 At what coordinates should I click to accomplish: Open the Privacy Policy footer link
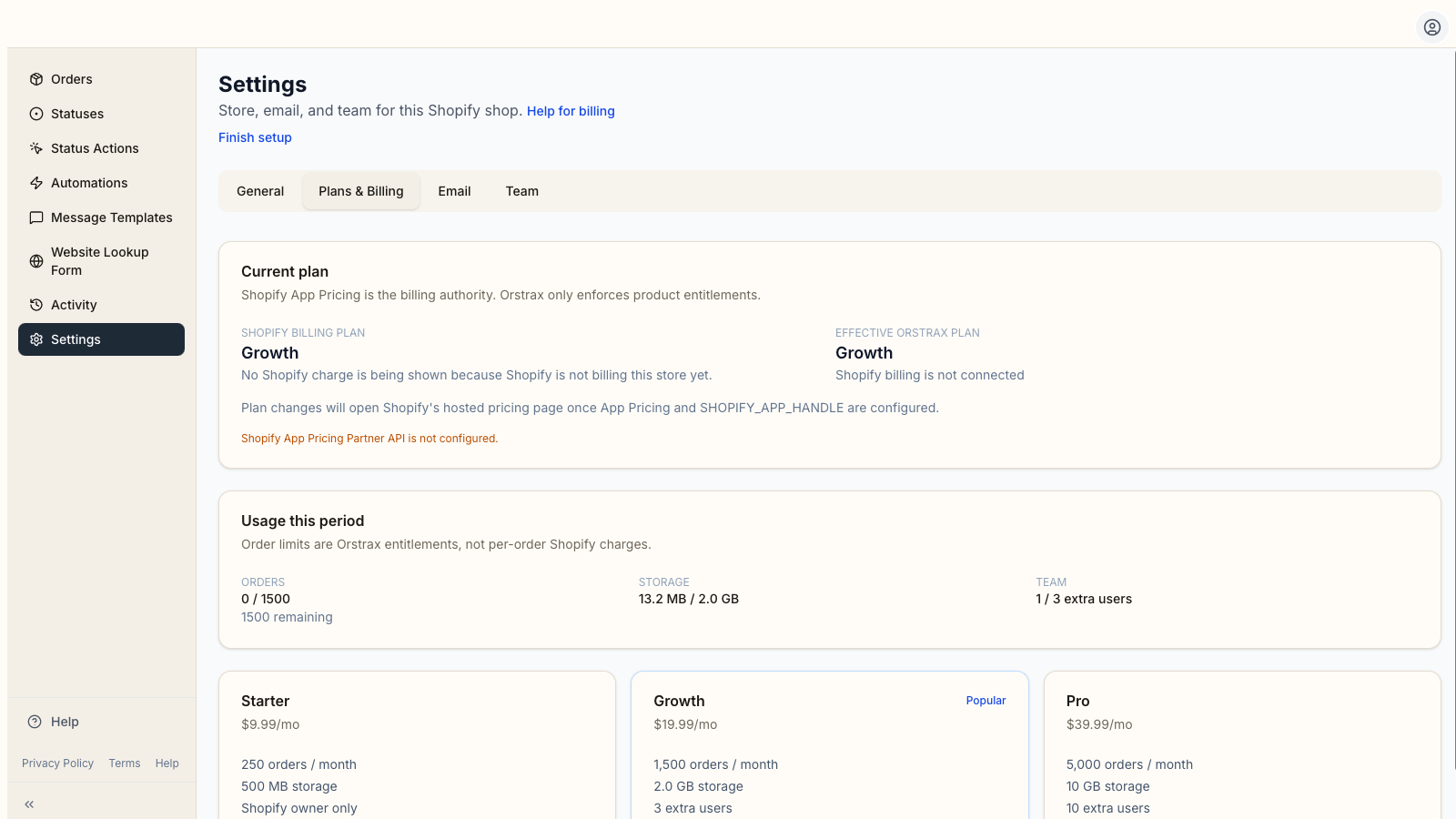57,763
